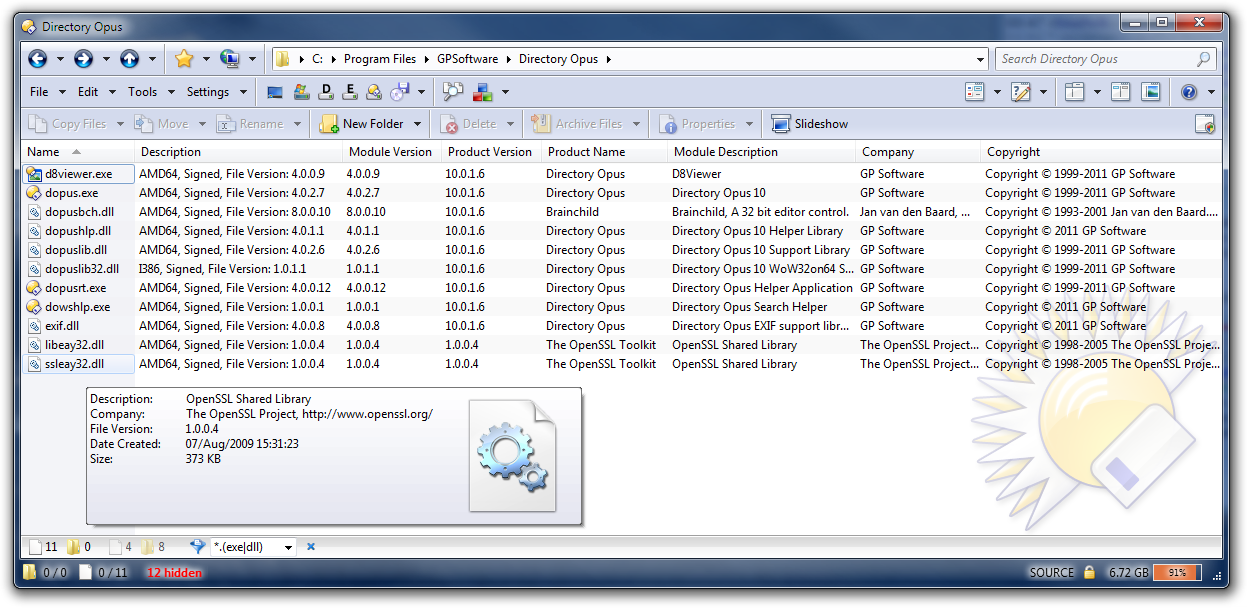Click the New Folder button
Image resolution: width=1247 pixels, height=608 pixels.
362,124
